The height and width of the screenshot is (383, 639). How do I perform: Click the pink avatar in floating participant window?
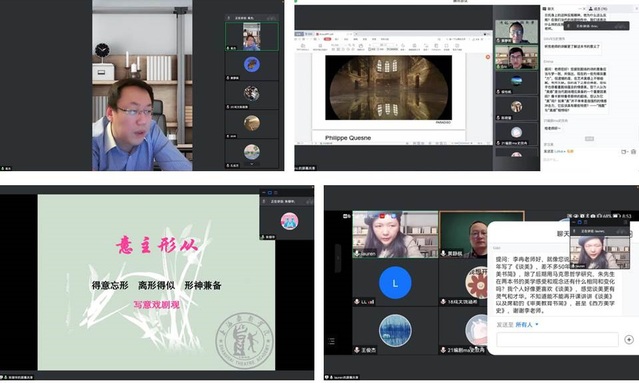(289, 221)
